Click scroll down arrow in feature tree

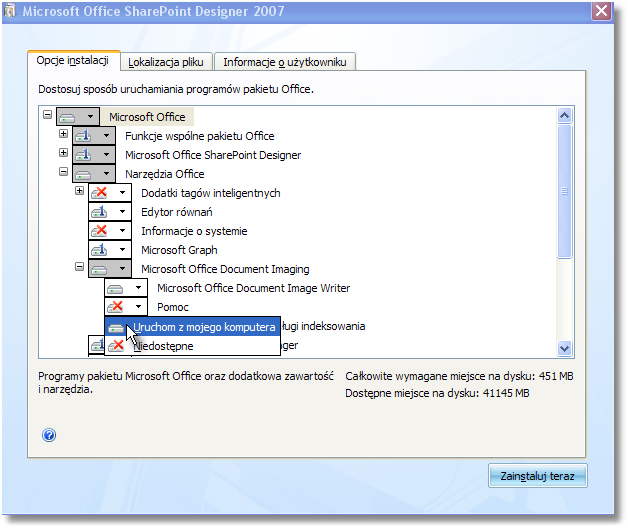[x=565, y=348]
